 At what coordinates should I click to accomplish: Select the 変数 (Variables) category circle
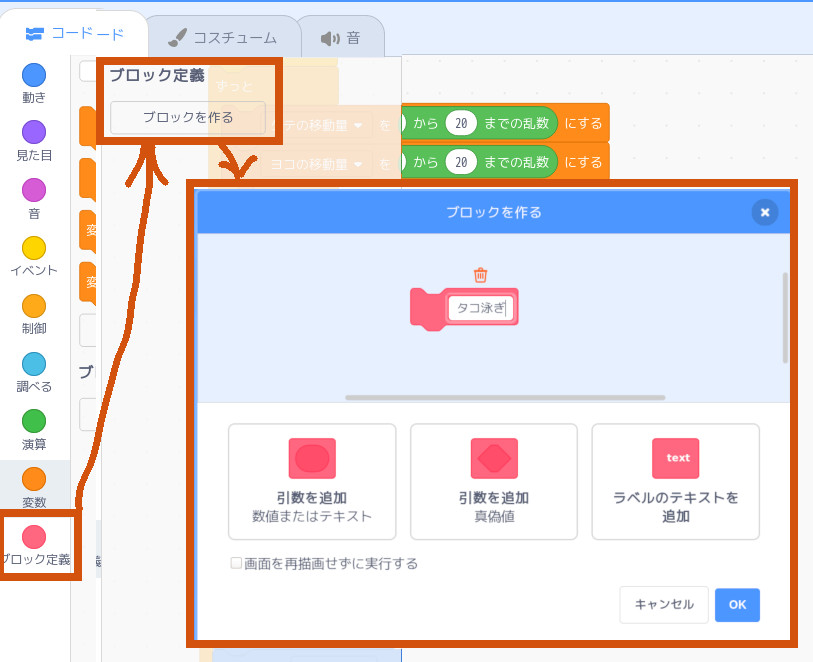34,479
